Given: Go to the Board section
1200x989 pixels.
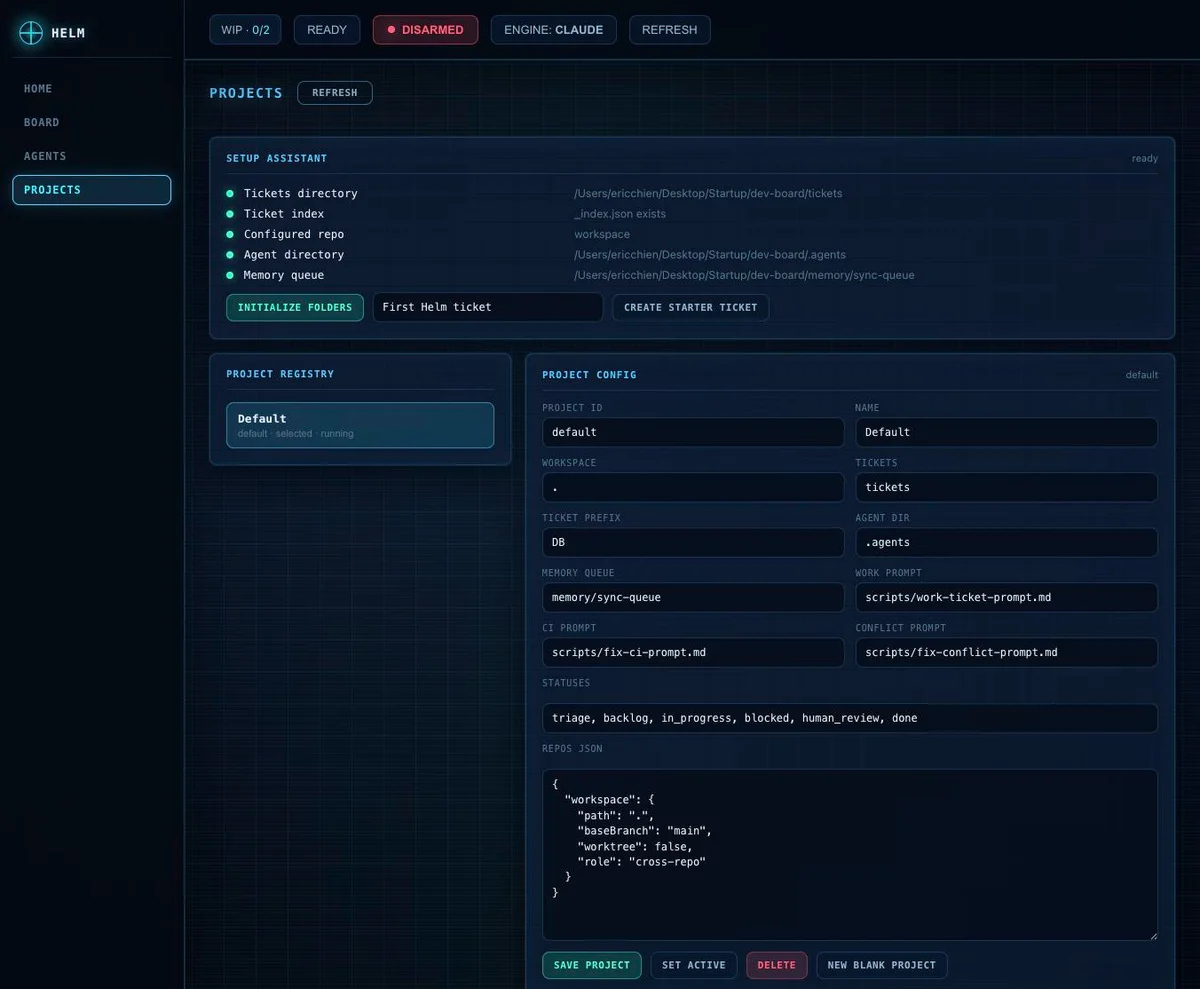Looking at the screenshot, I should click(x=92, y=123).
